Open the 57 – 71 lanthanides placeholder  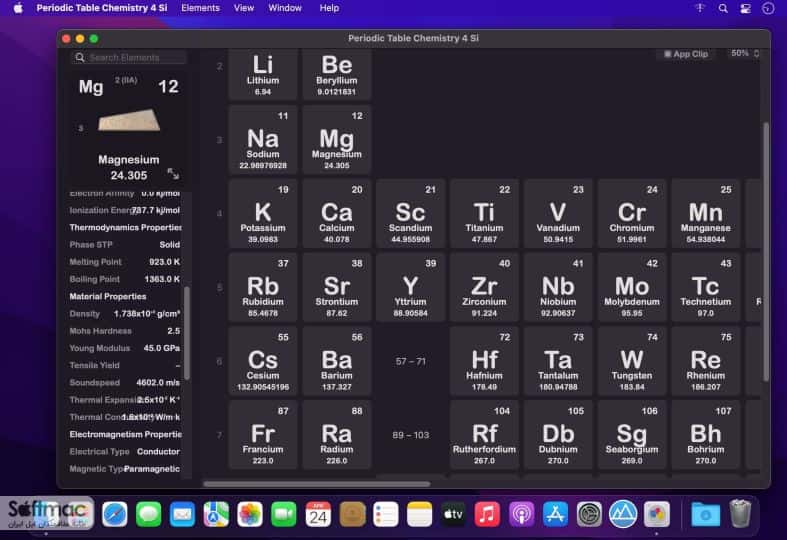click(x=411, y=361)
